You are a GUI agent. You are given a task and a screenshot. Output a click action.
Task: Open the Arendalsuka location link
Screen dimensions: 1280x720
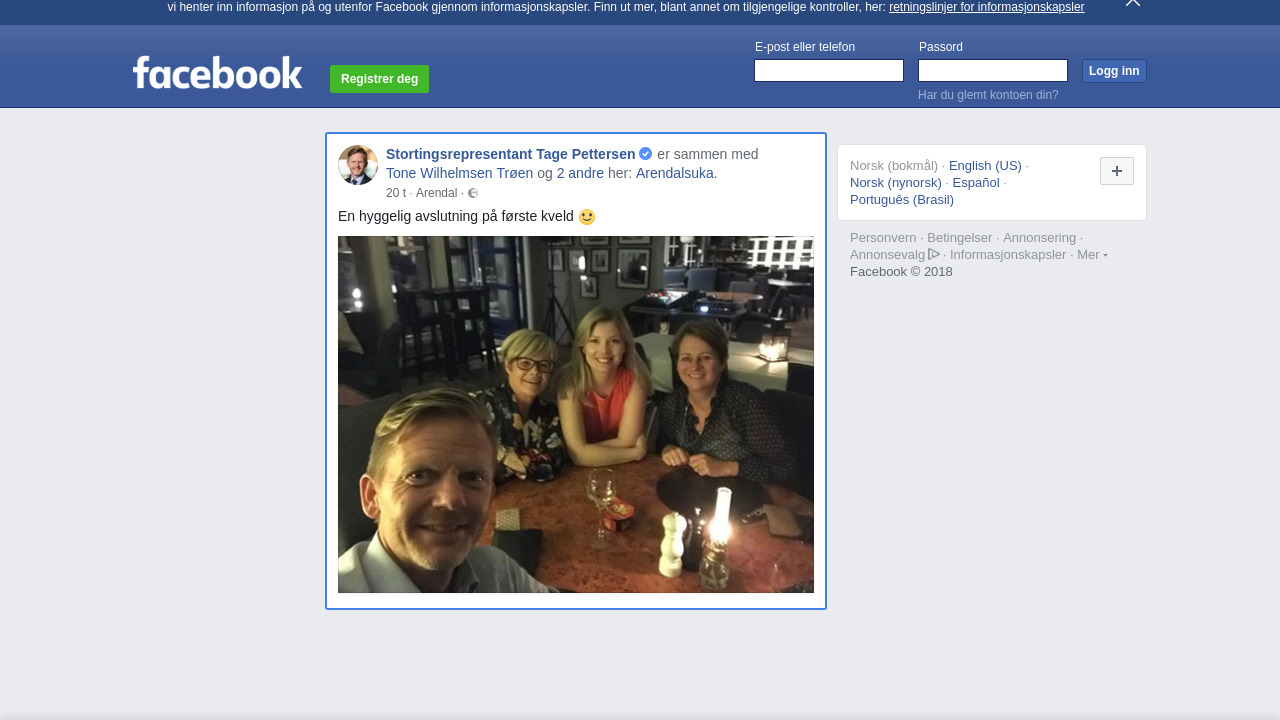pyautogui.click(x=676, y=173)
